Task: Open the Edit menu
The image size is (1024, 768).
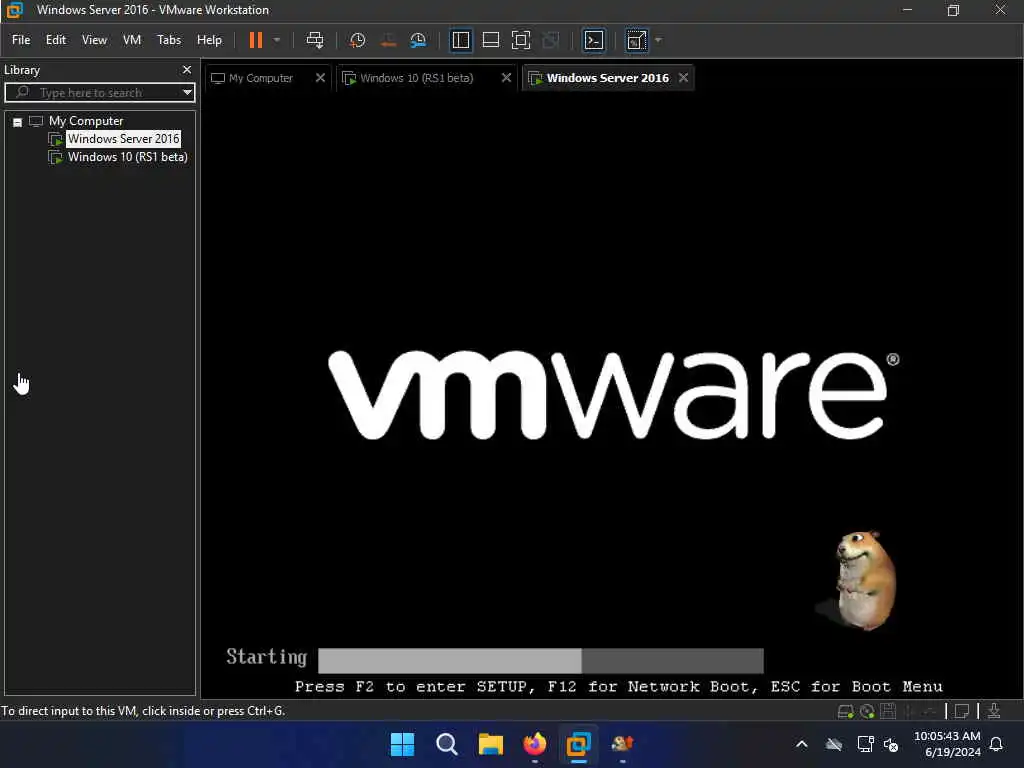Action: (56, 40)
